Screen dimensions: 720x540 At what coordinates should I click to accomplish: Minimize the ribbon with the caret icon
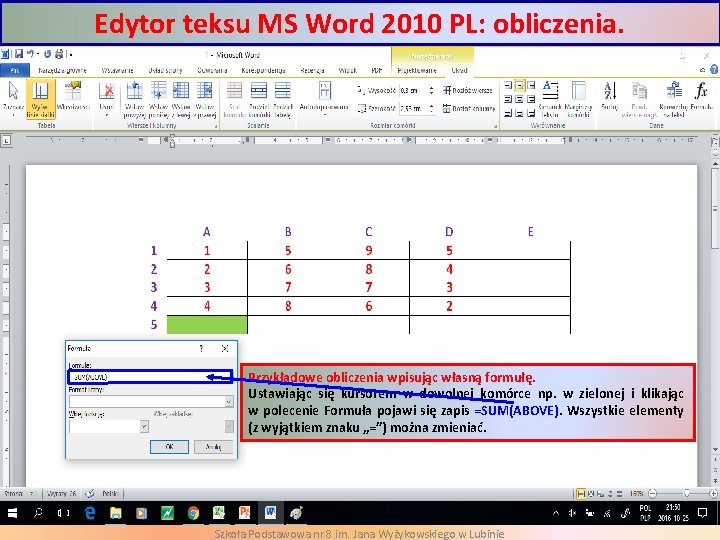click(703, 70)
